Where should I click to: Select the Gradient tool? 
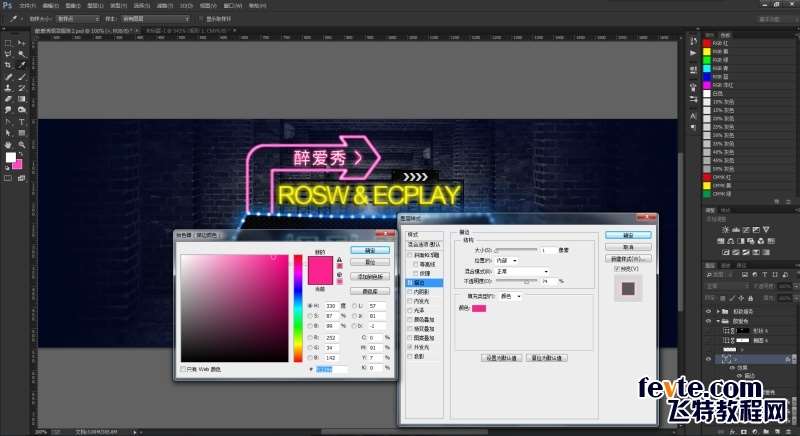coord(21,99)
